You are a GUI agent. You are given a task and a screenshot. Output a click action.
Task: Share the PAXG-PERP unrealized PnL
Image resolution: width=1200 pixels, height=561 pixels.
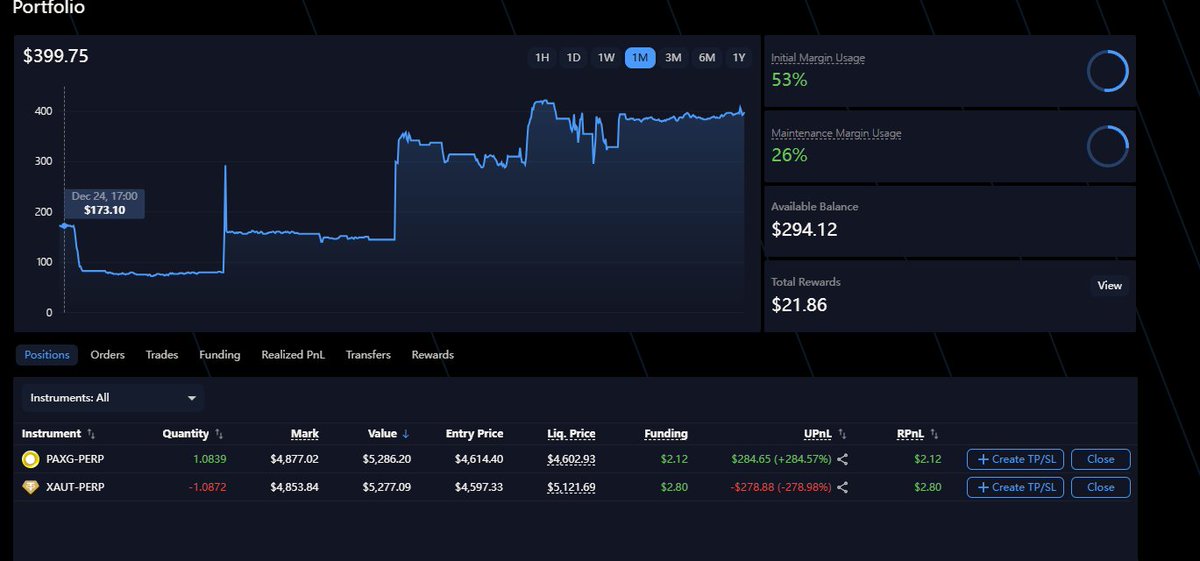point(842,460)
